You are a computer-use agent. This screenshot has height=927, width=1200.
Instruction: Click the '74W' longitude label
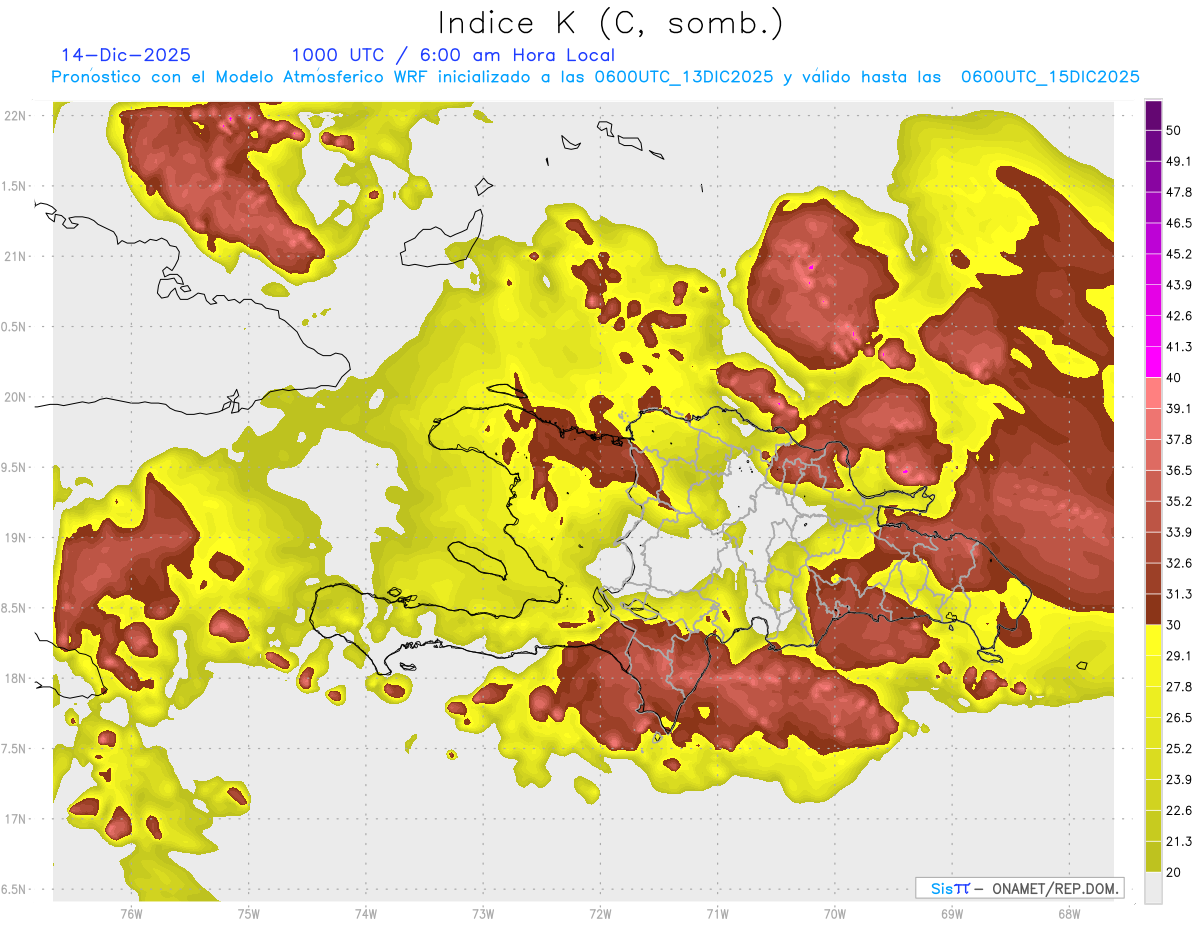pos(366,914)
